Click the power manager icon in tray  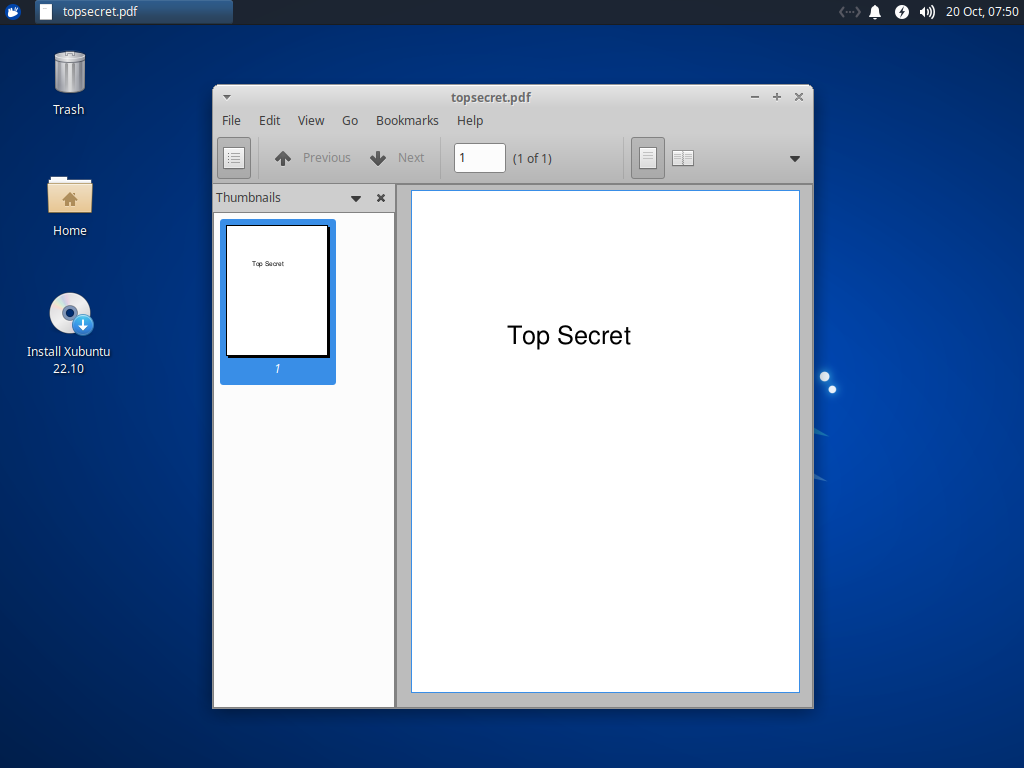click(x=899, y=12)
